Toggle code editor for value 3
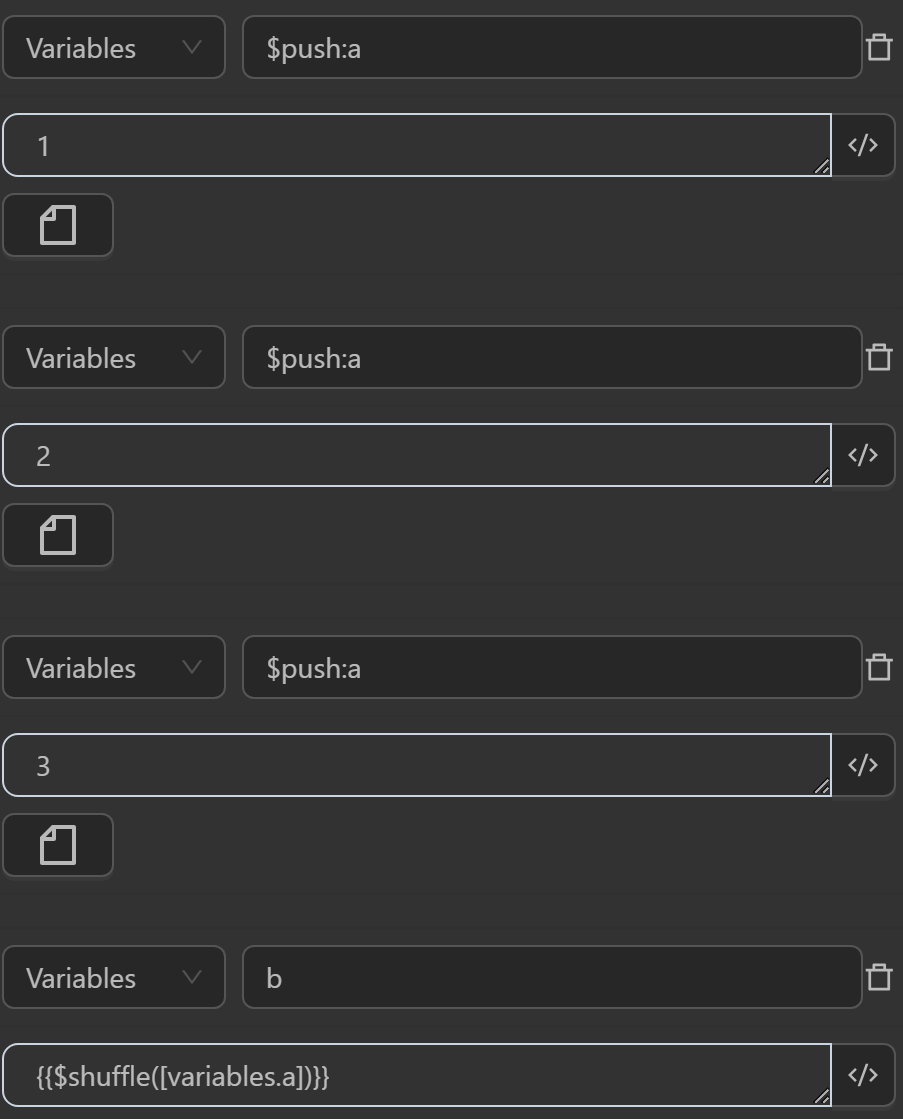 pos(863,765)
